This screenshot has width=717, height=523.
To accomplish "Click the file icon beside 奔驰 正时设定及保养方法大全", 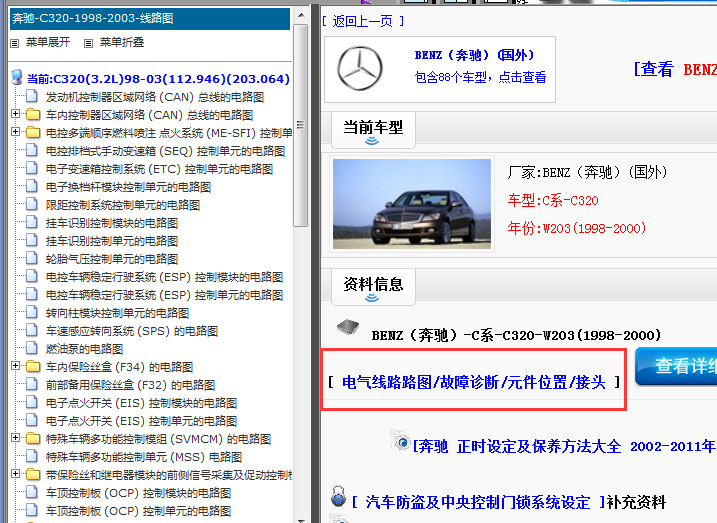I will click(x=401, y=440).
